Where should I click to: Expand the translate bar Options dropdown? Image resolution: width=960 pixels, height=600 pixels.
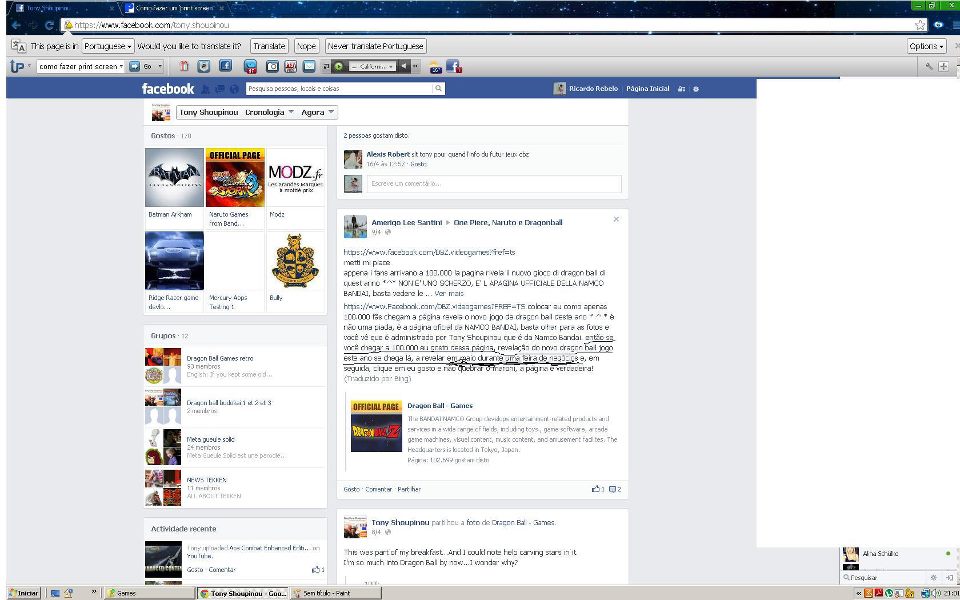(926, 46)
